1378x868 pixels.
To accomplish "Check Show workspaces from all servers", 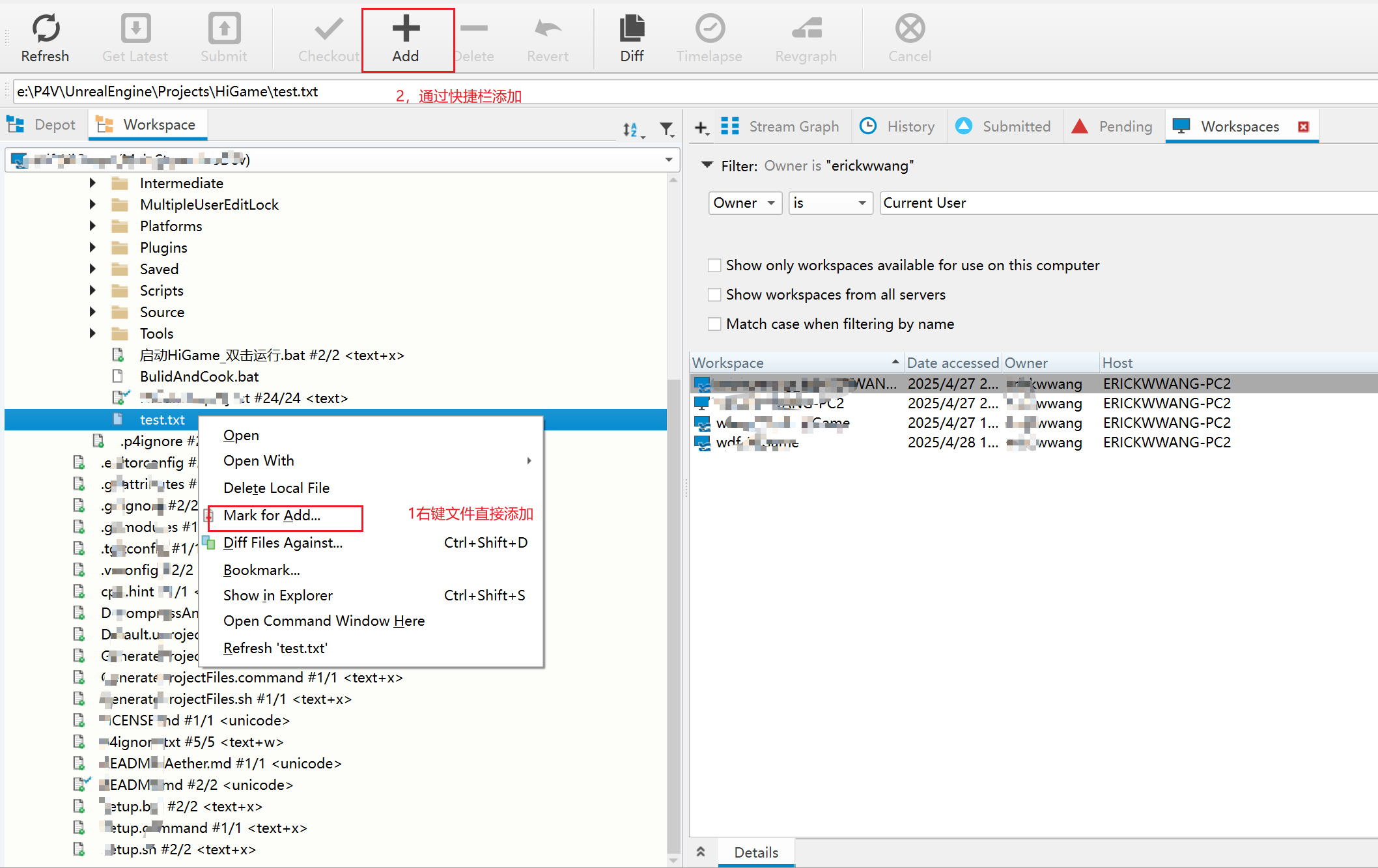I will (714, 295).
